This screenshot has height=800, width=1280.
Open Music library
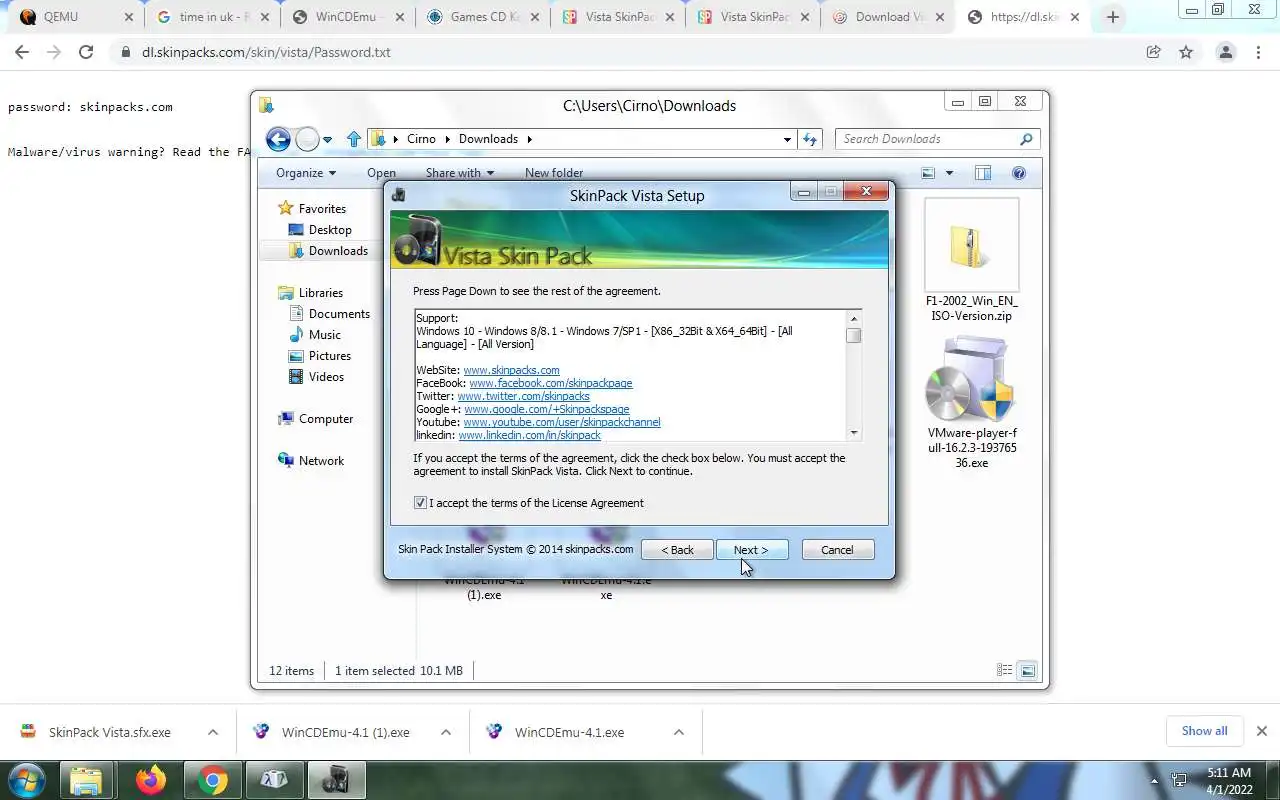click(x=324, y=335)
